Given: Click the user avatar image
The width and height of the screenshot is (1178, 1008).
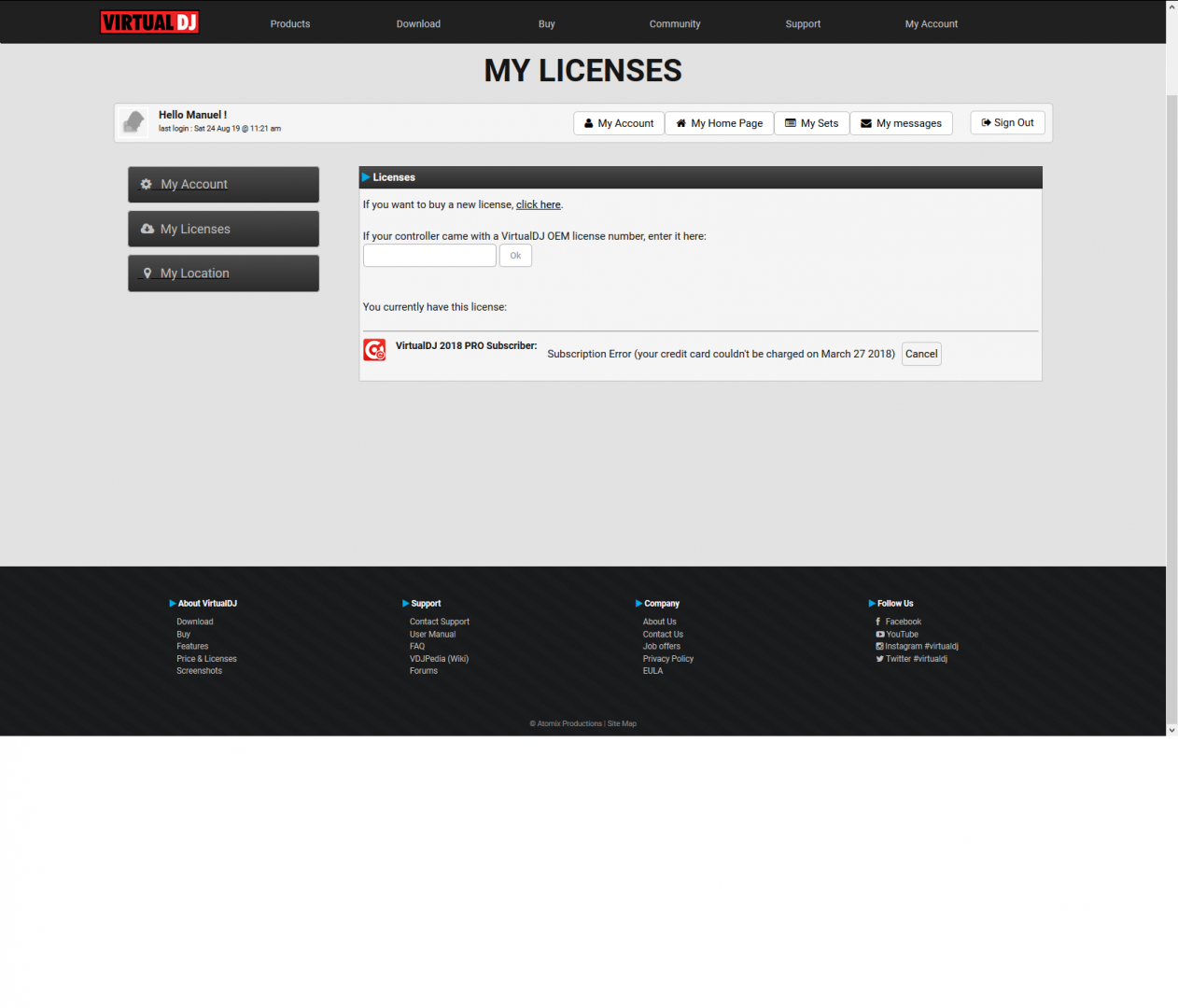Looking at the screenshot, I should click(x=133, y=122).
